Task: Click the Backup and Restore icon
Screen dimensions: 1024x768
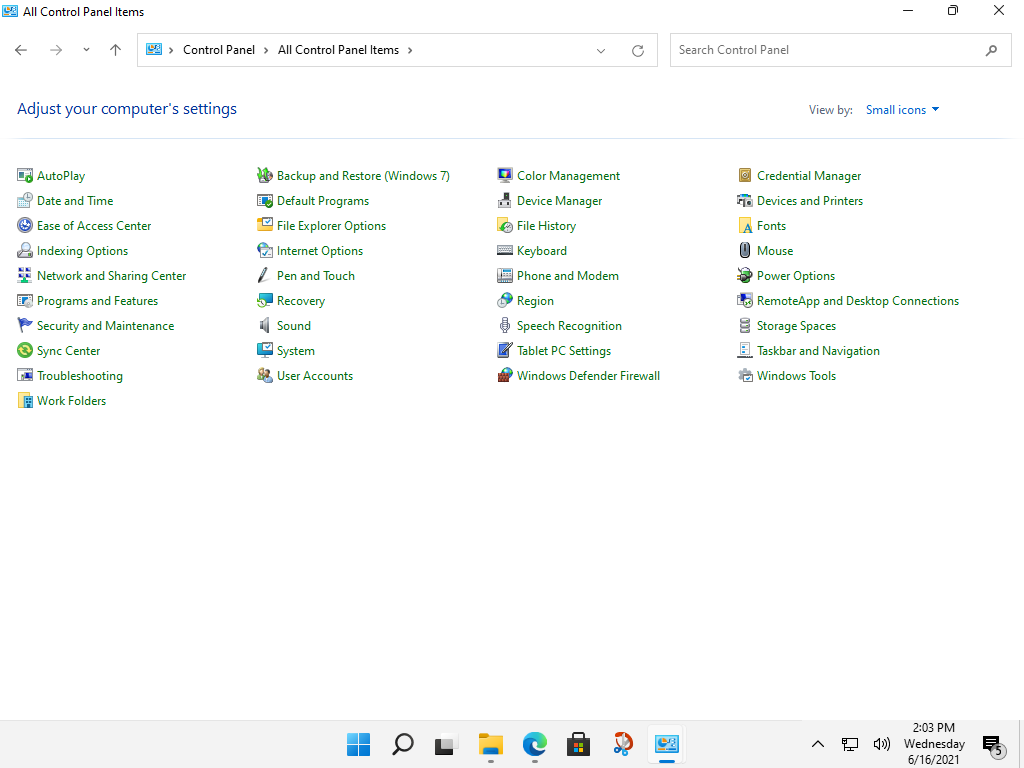Action: [x=264, y=176]
